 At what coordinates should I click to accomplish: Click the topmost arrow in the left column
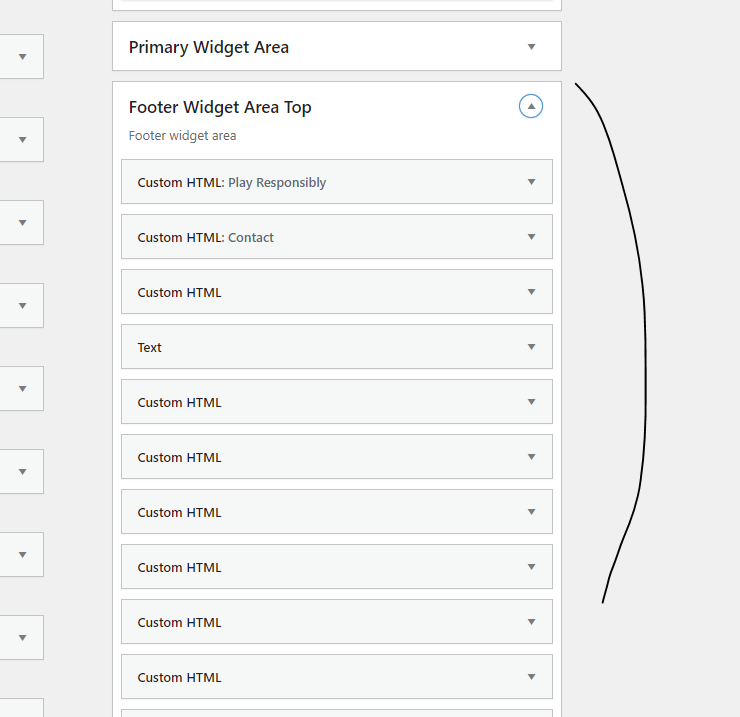[x=22, y=57]
